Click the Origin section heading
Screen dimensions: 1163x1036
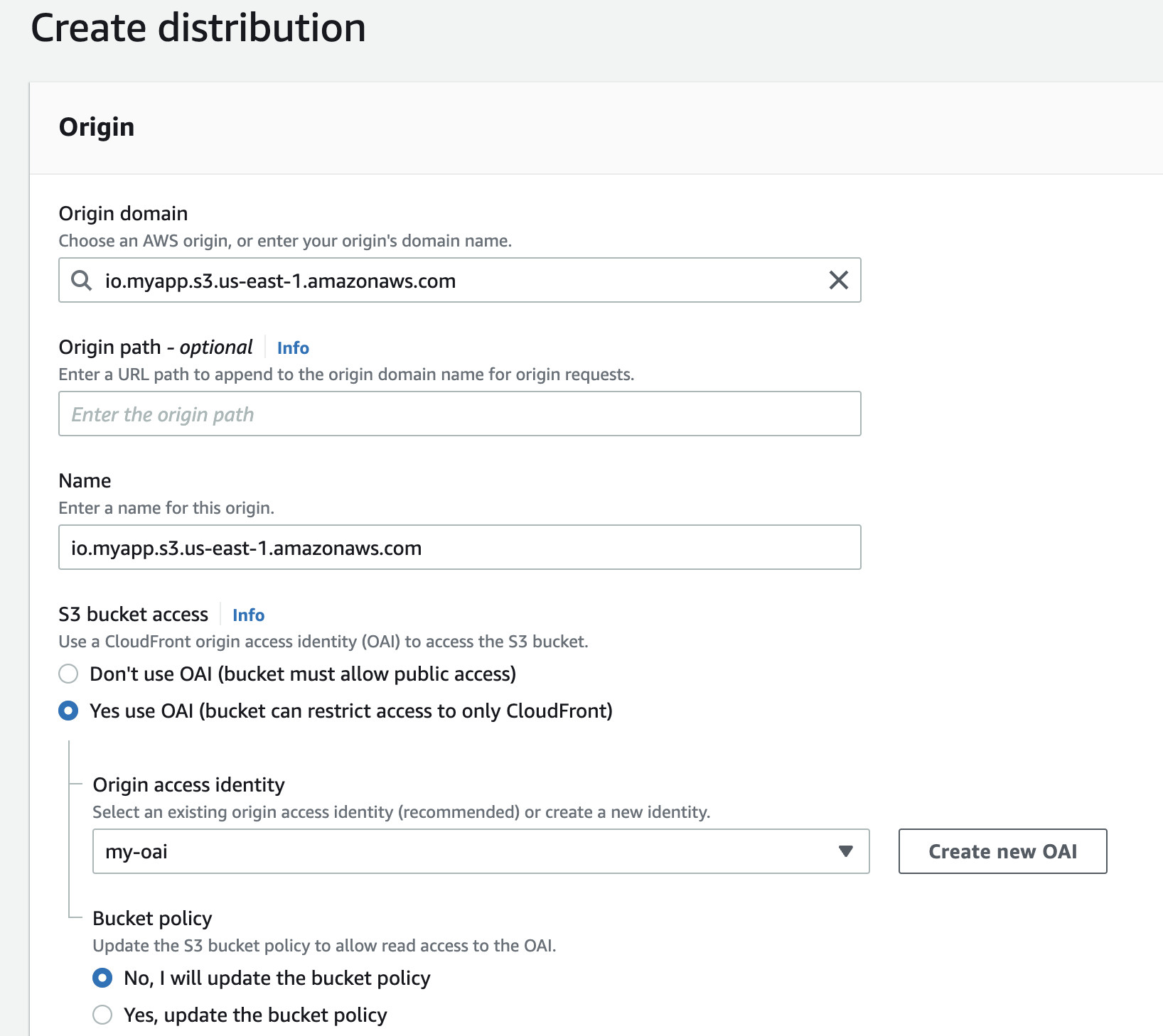(97, 127)
